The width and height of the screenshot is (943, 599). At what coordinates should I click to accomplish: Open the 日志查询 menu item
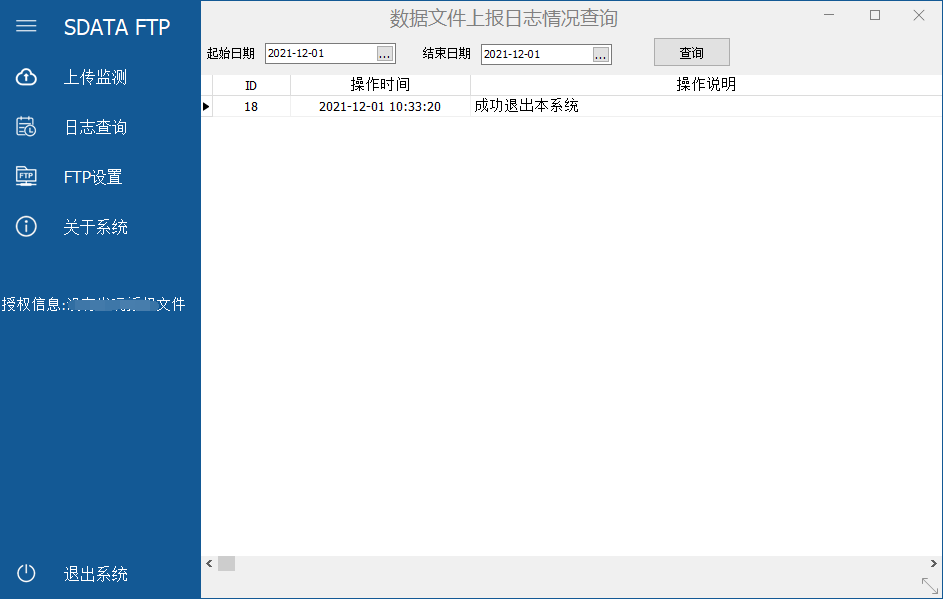point(95,127)
